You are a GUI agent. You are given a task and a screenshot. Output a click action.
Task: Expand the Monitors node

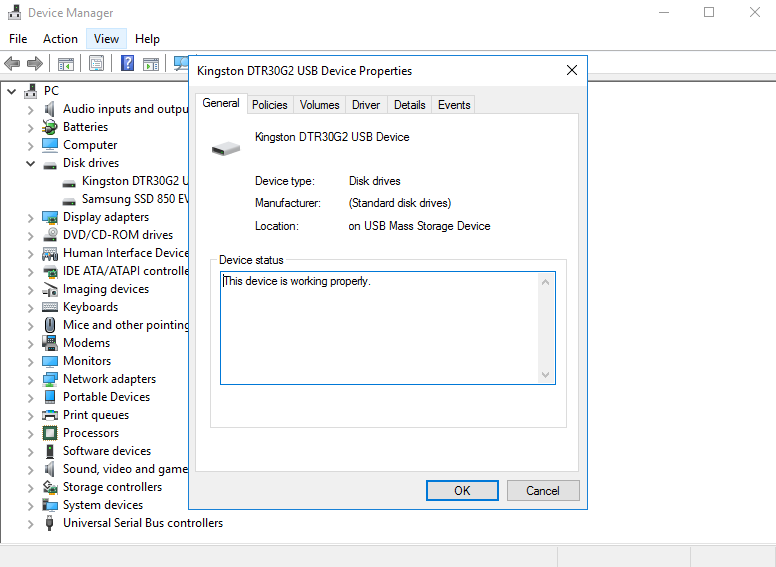click(31, 362)
